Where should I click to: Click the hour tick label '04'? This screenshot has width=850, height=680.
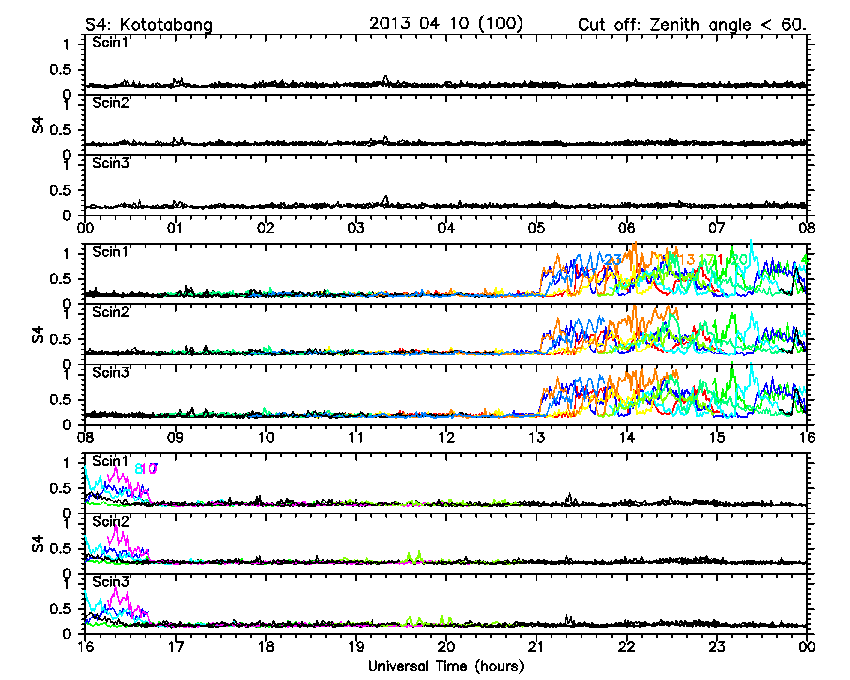pos(446,228)
